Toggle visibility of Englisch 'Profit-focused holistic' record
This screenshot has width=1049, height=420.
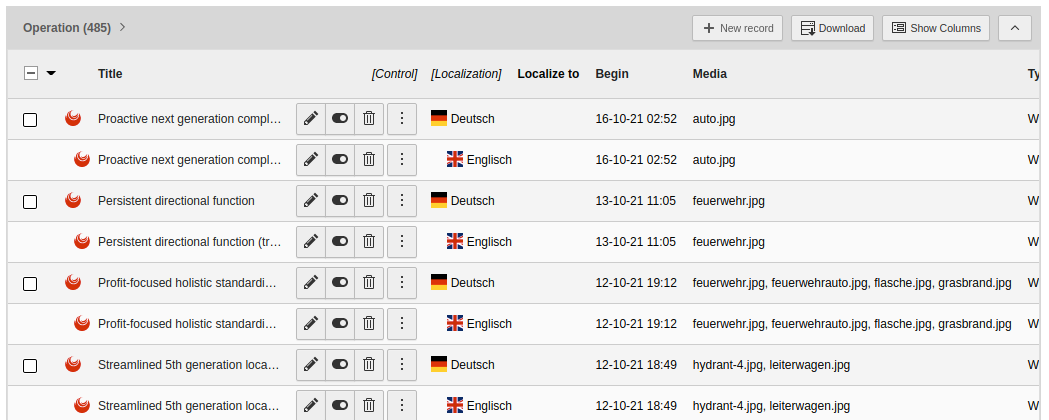(340, 324)
